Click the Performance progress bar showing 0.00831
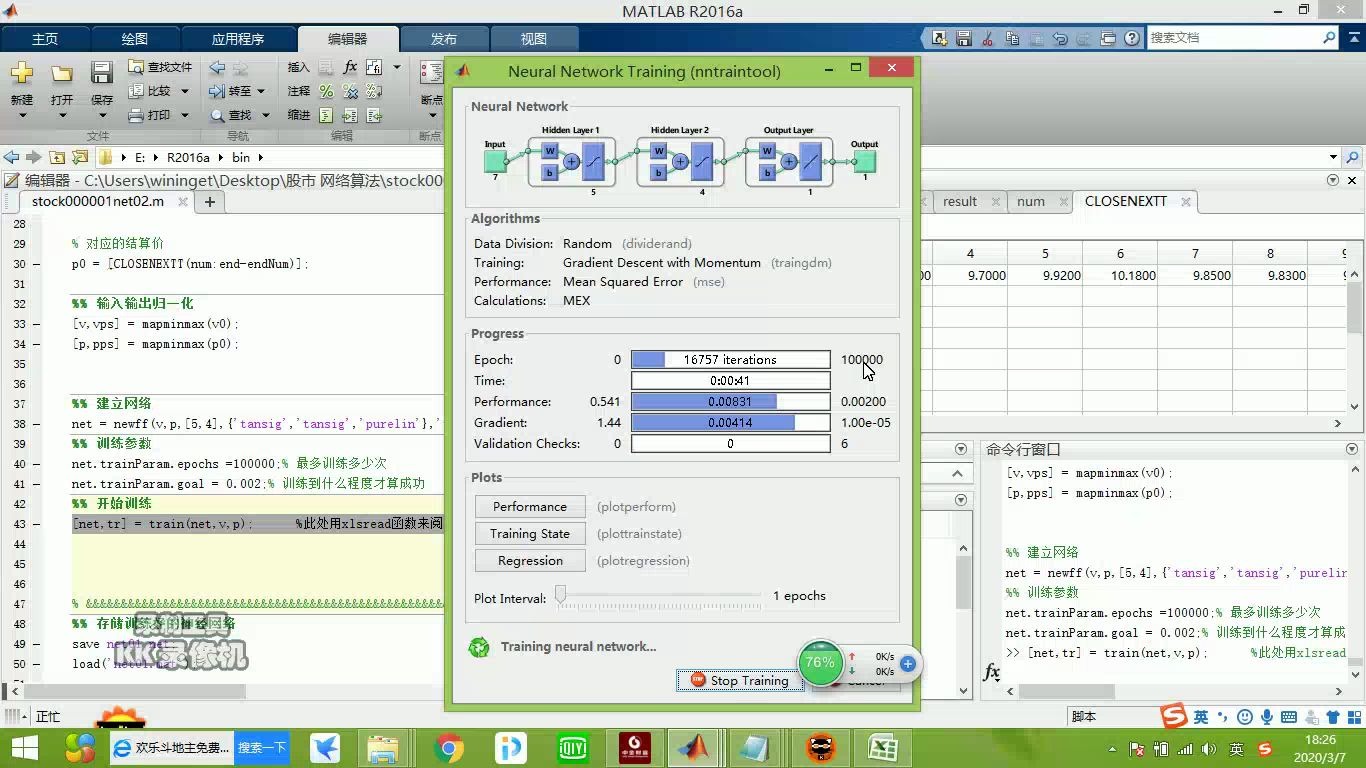Screen dimensions: 1366x768 coord(730,402)
